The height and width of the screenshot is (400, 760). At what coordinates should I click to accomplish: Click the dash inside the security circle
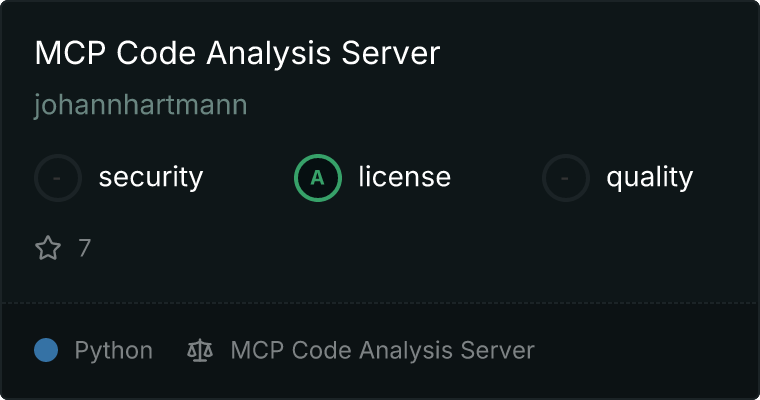[57, 178]
